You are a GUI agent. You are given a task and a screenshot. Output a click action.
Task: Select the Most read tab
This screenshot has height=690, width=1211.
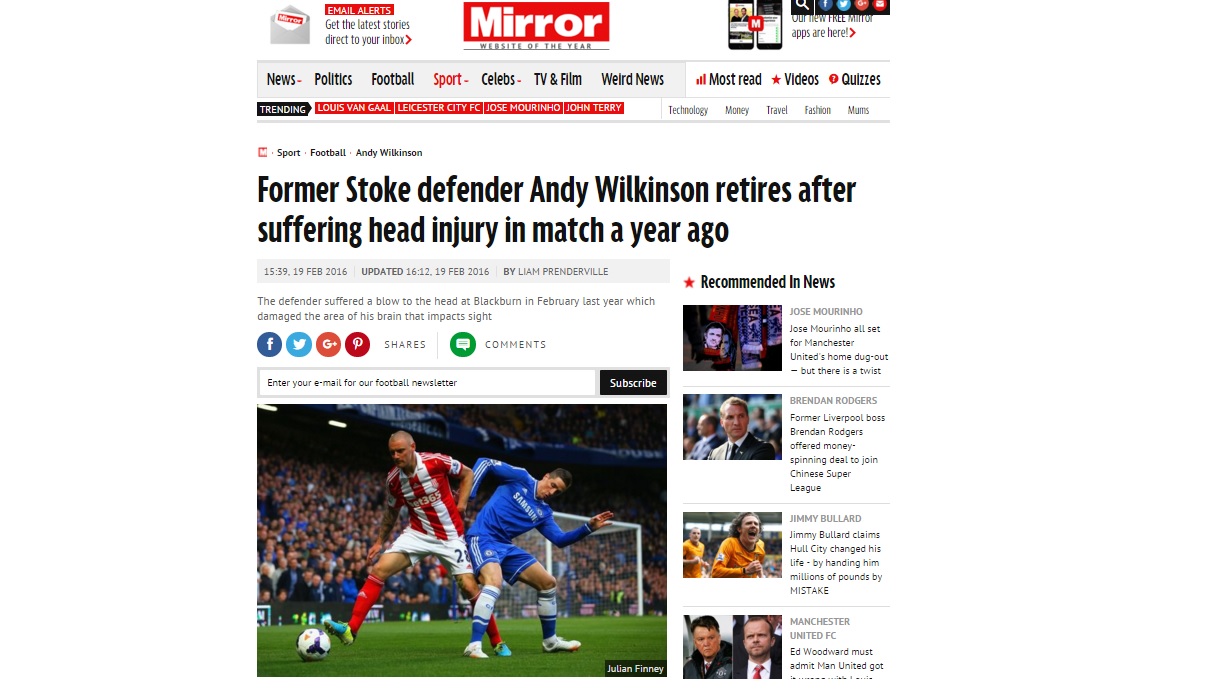728,80
